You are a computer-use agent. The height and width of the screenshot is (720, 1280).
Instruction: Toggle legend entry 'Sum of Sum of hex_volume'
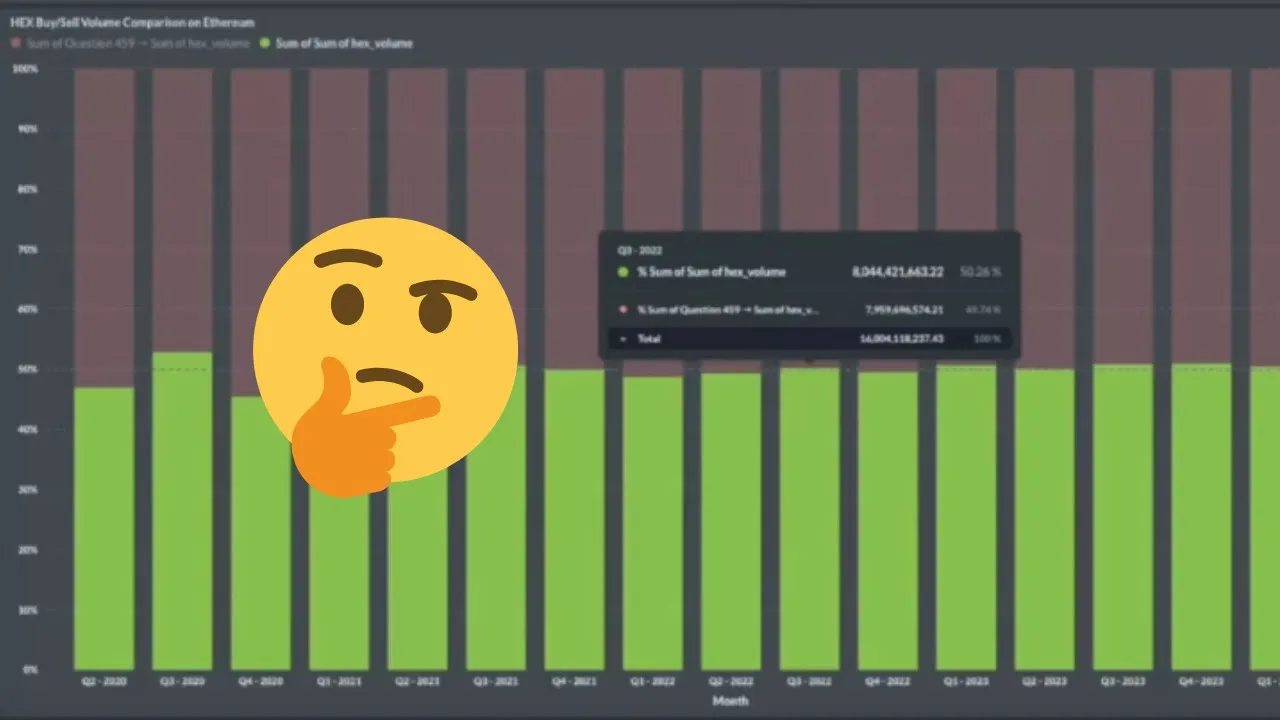pos(335,43)
